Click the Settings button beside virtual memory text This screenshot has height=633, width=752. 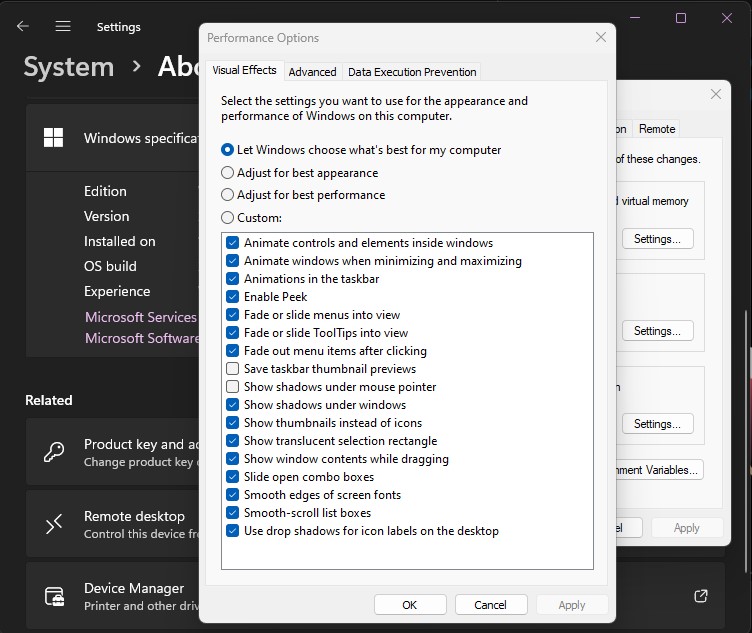click(x=658, y=239)
